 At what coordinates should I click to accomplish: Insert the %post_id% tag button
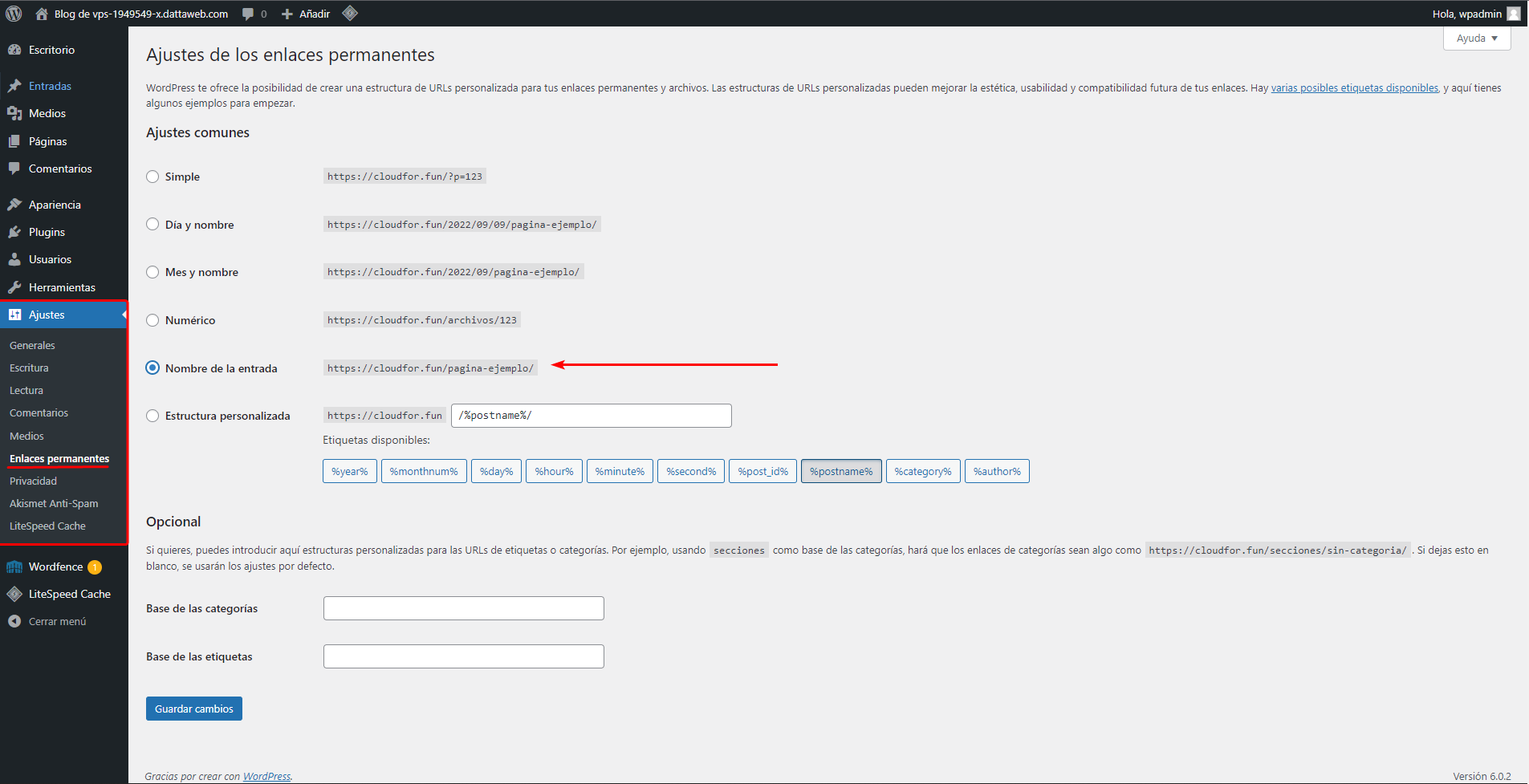pyautogui.click(x=763, y=471)
